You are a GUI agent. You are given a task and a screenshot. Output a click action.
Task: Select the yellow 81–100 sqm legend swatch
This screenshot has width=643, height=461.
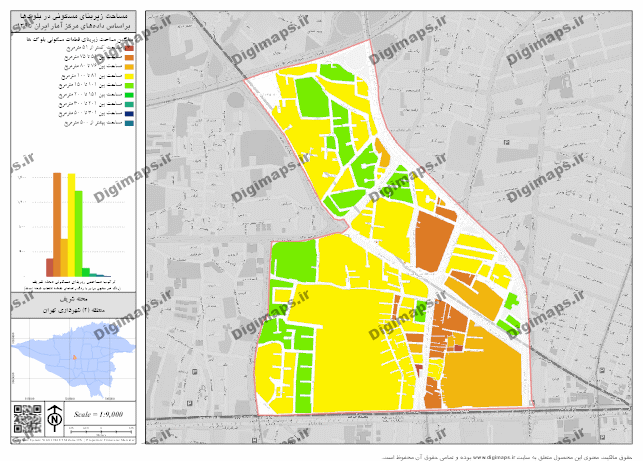click(x=128, y=76)
